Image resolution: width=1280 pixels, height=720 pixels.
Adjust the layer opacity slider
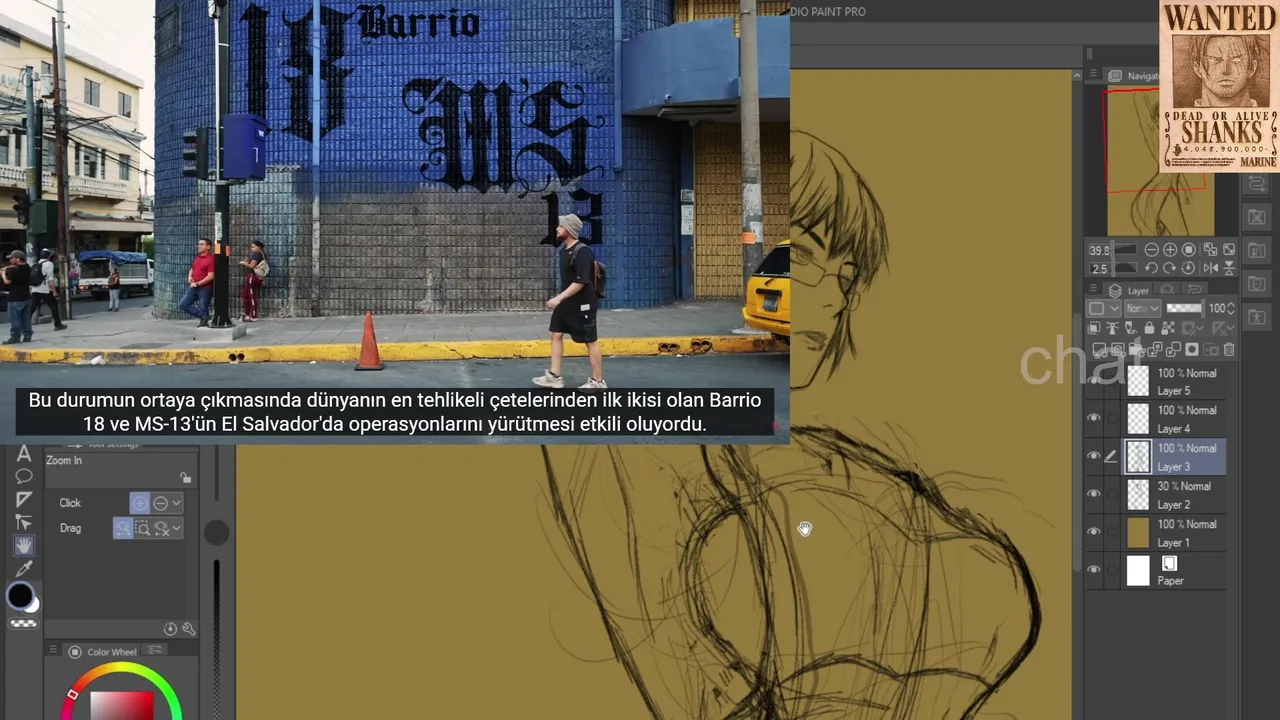coord(1184,309)
